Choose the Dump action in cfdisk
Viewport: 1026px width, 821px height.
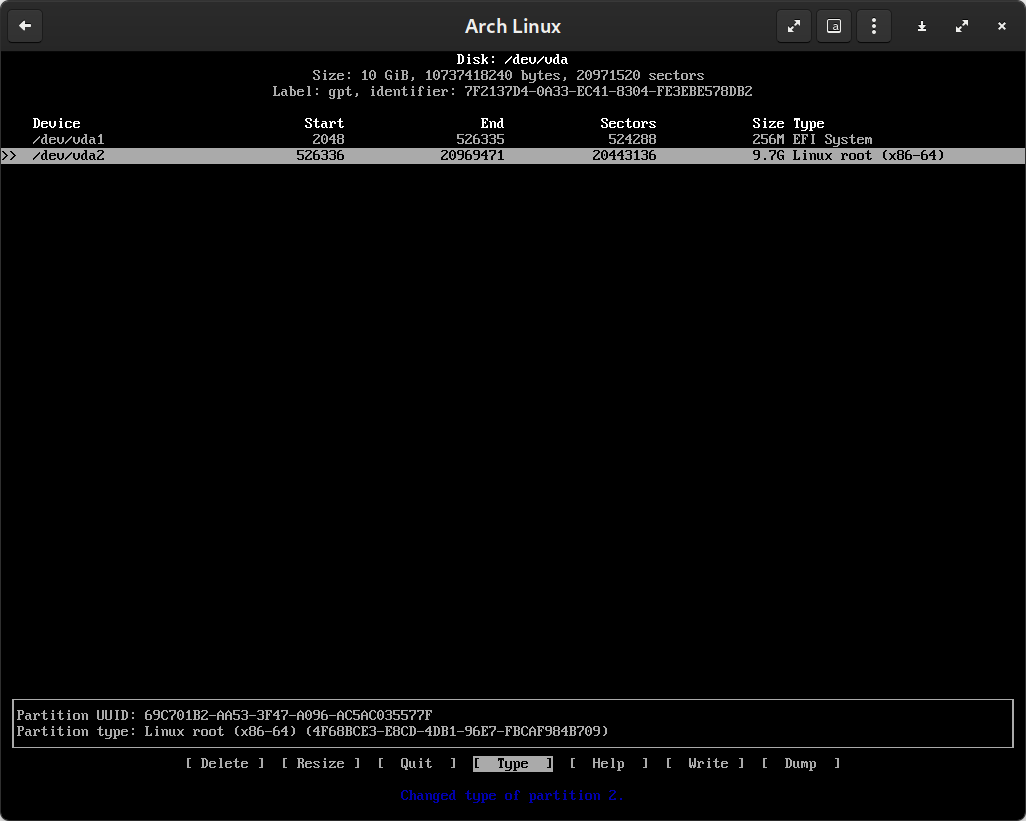pyautogui.click(x=800, y=763)
